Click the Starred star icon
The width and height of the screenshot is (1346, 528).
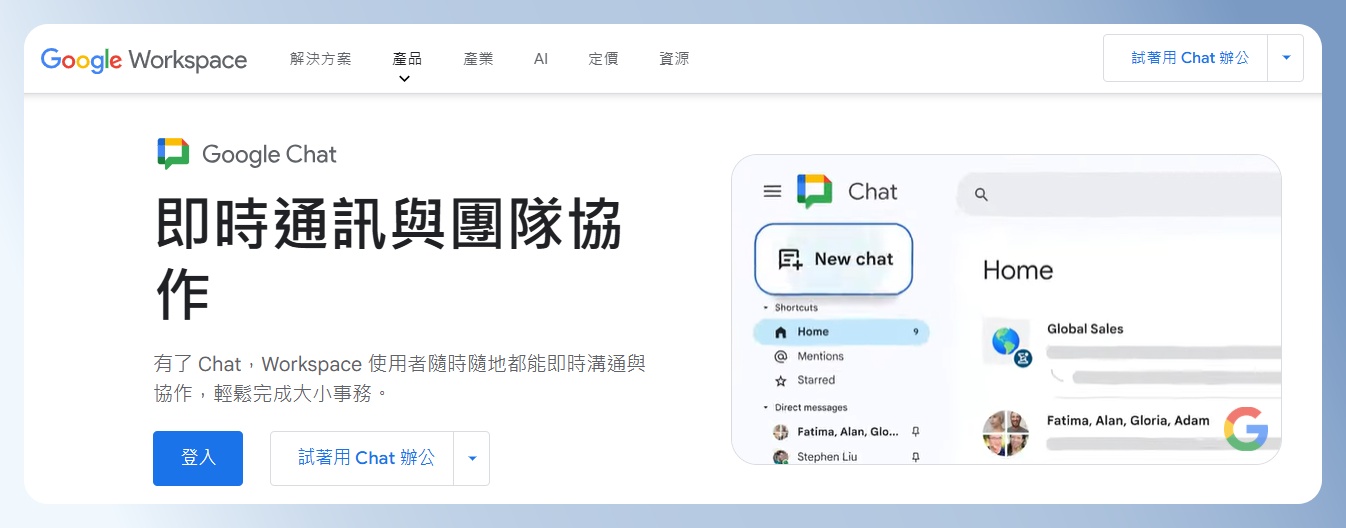click(781, 380)
